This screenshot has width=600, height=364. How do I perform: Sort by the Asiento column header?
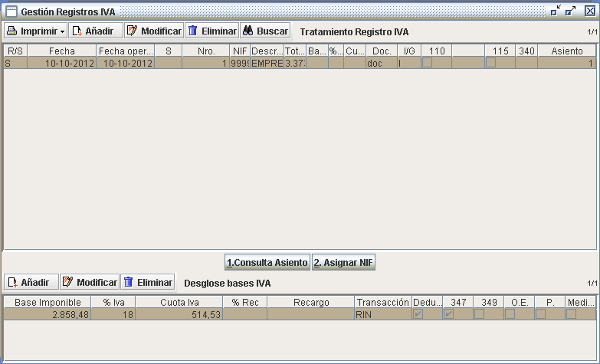point(567,51)
